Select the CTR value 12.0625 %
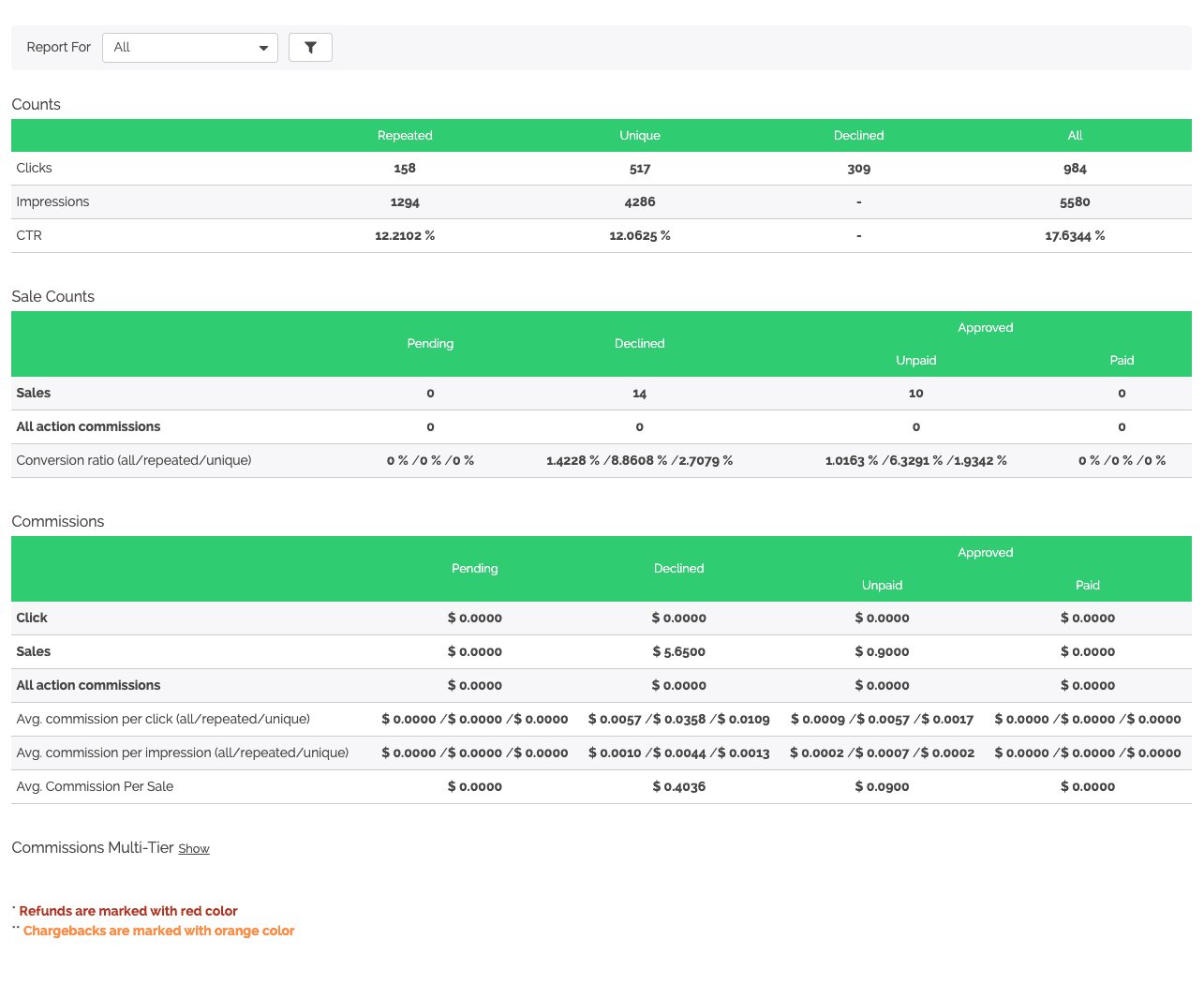The width and height of the screenshot is (1204, 984). [x=640, y=236]
